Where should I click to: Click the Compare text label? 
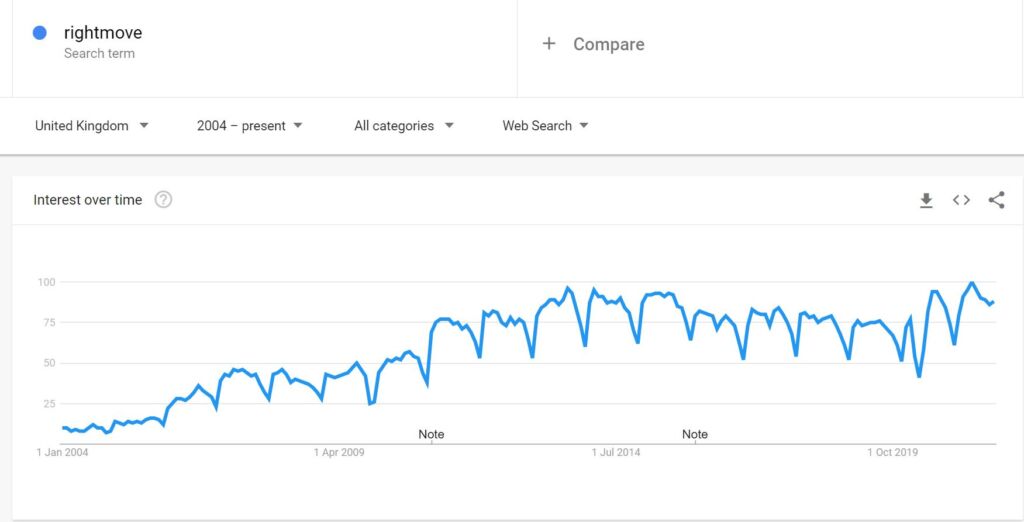click(x=608, y=44)
